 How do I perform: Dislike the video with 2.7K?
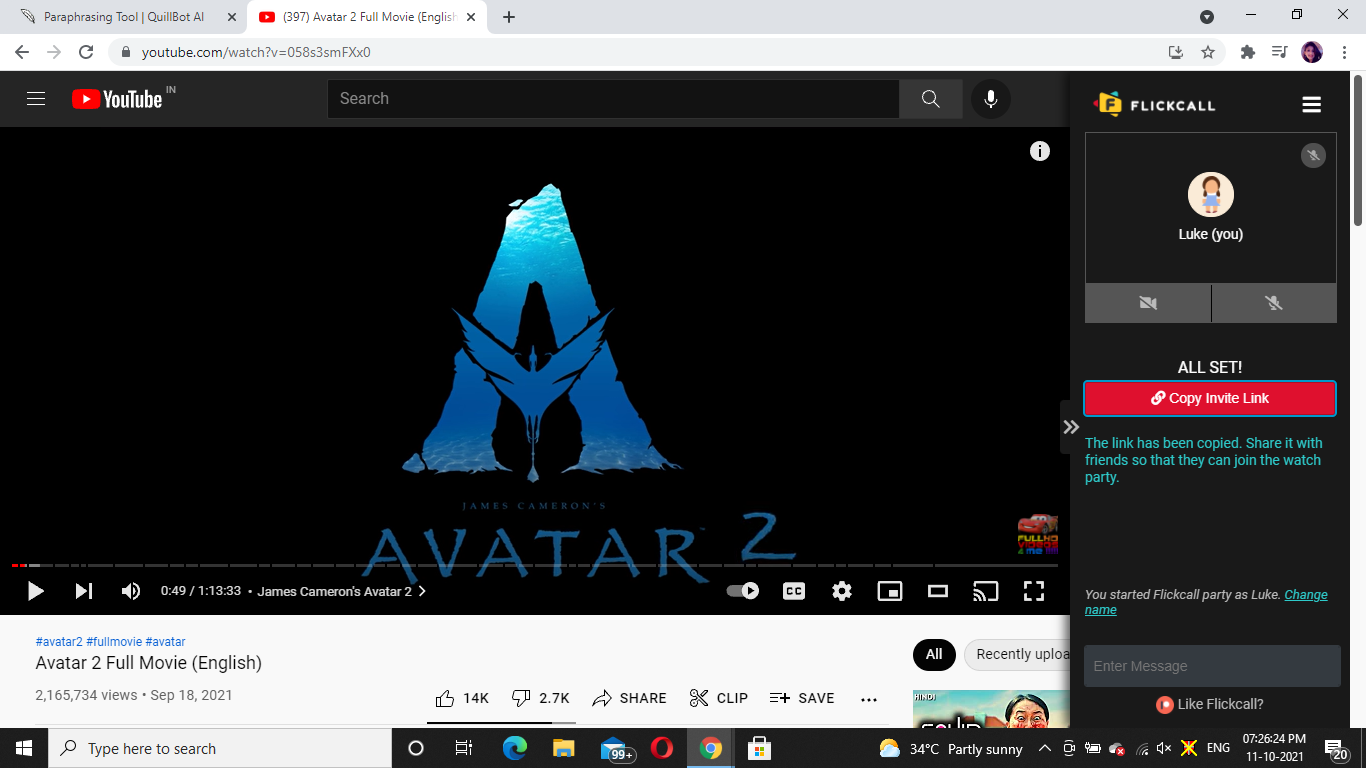[x=540, y=698]
